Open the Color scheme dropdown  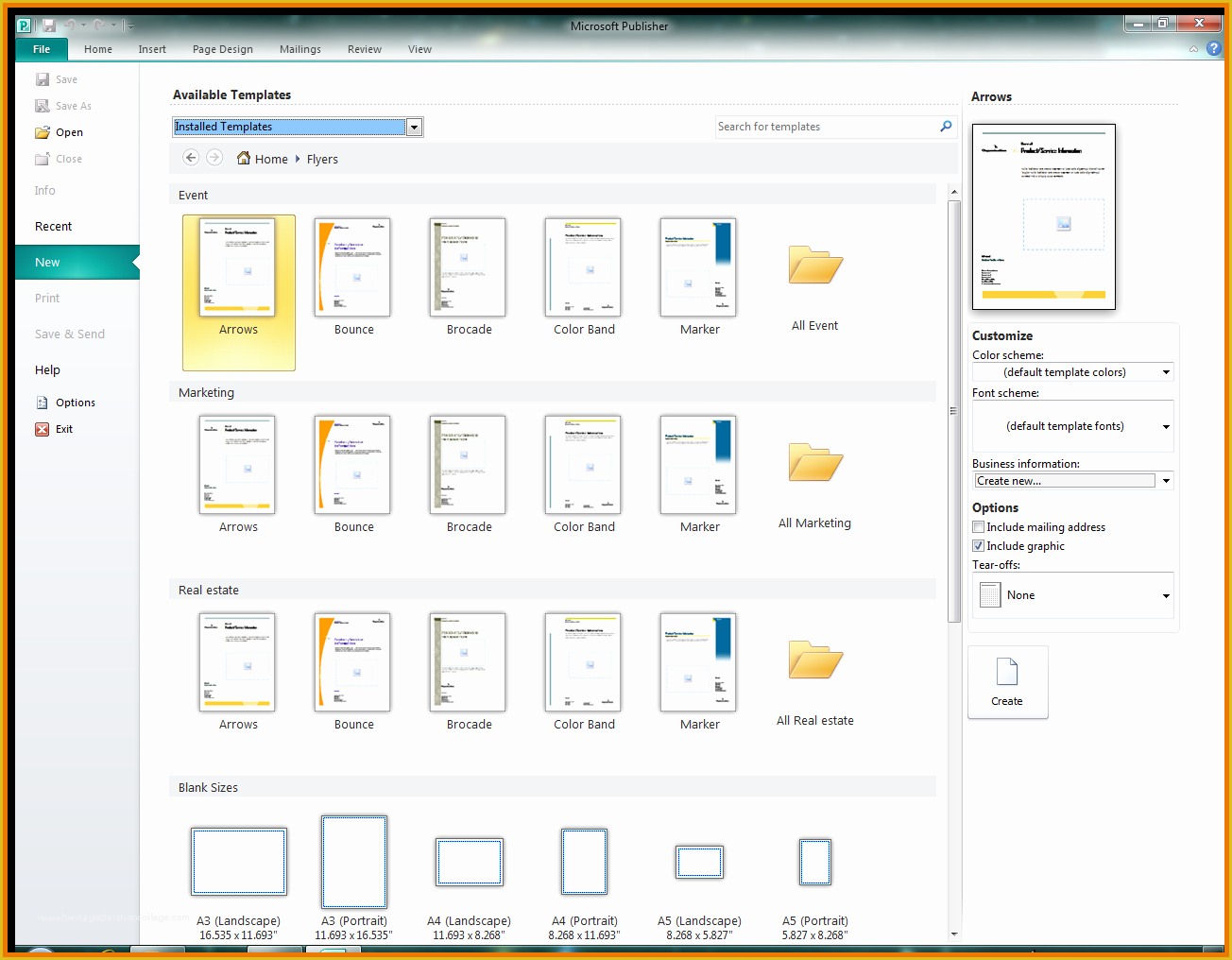coord(1166,372)
